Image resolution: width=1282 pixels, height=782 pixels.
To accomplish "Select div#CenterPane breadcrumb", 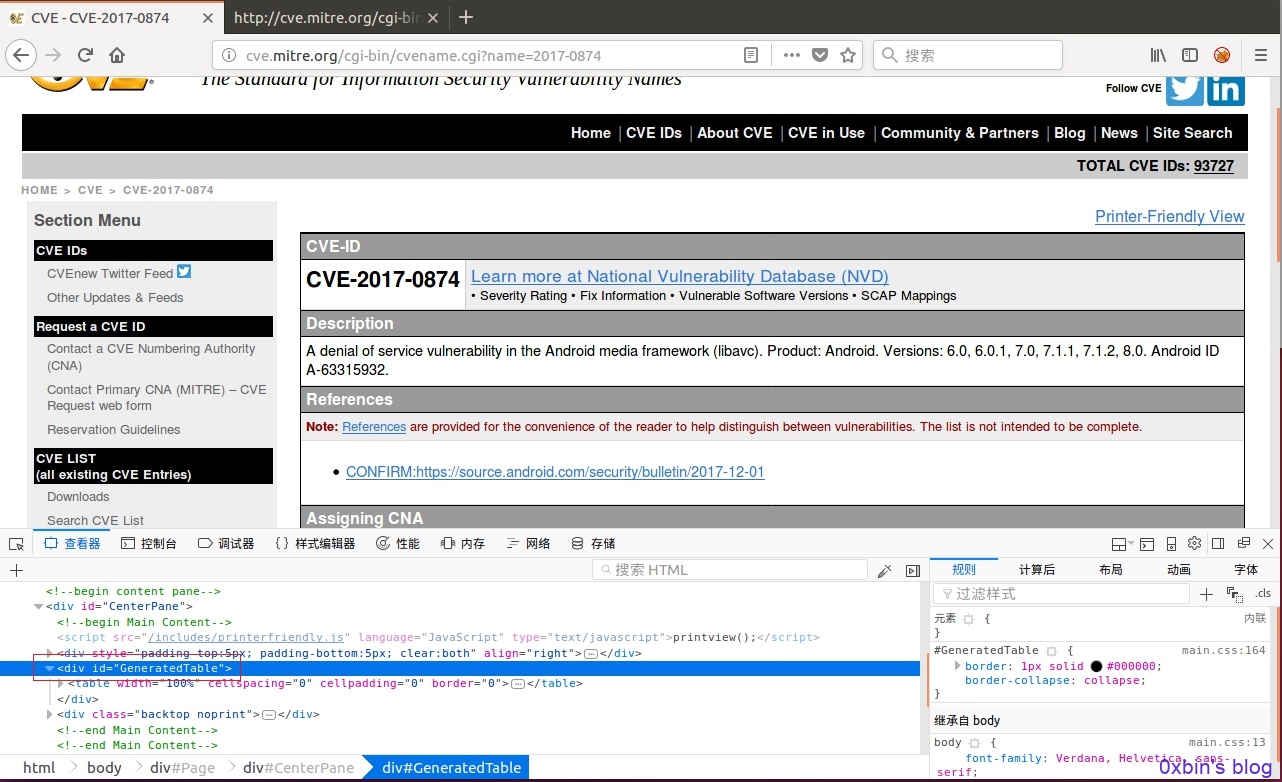I will 298,768.
